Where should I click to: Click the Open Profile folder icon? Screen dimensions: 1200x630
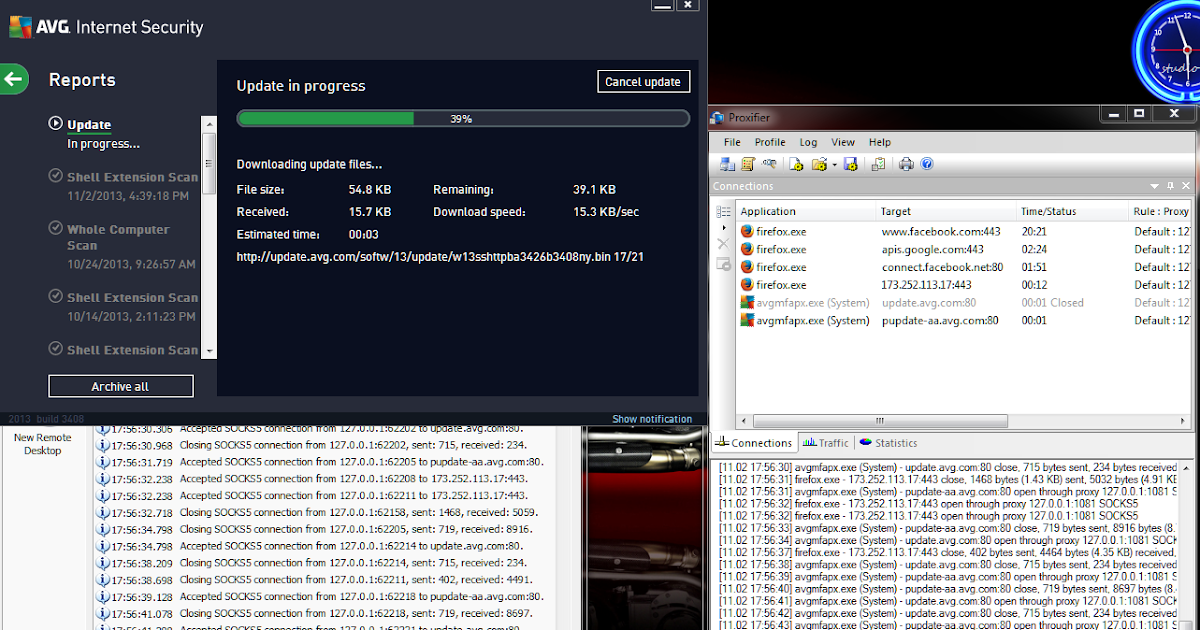819,164
